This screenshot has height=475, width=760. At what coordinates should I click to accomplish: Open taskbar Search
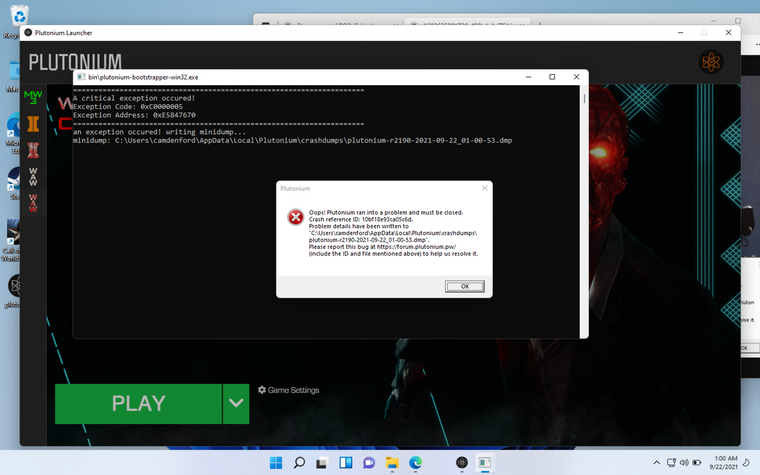pos(299,463)
